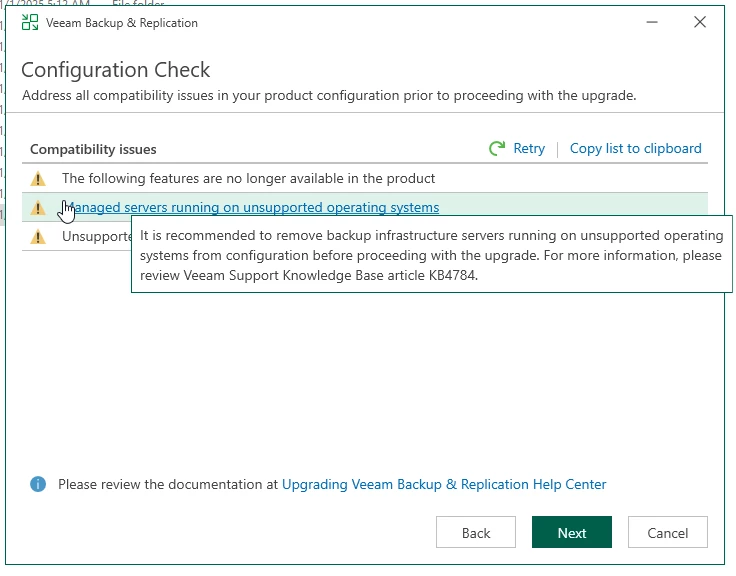Click the Veeam Backup & Replication logo icon
The width and height of the screenshot is (736, 576).
click(x=30, y=22)
